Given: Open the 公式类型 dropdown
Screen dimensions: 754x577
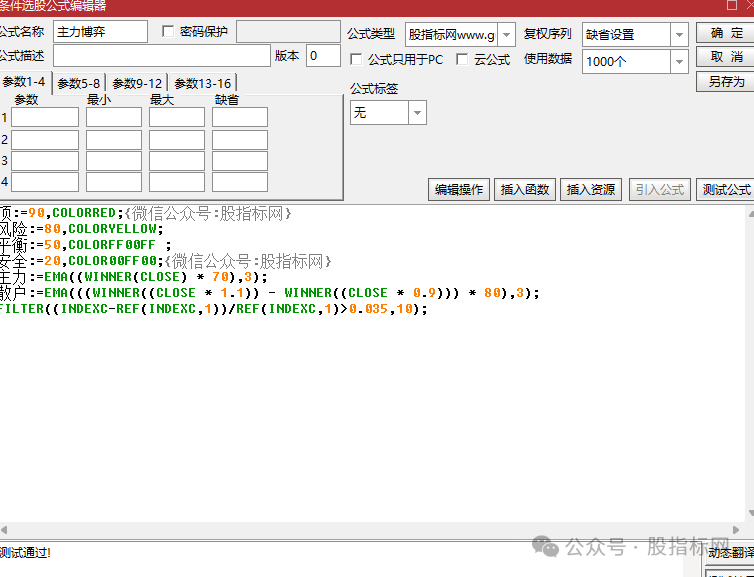Looking at the screenshot, I should [506, 35].
